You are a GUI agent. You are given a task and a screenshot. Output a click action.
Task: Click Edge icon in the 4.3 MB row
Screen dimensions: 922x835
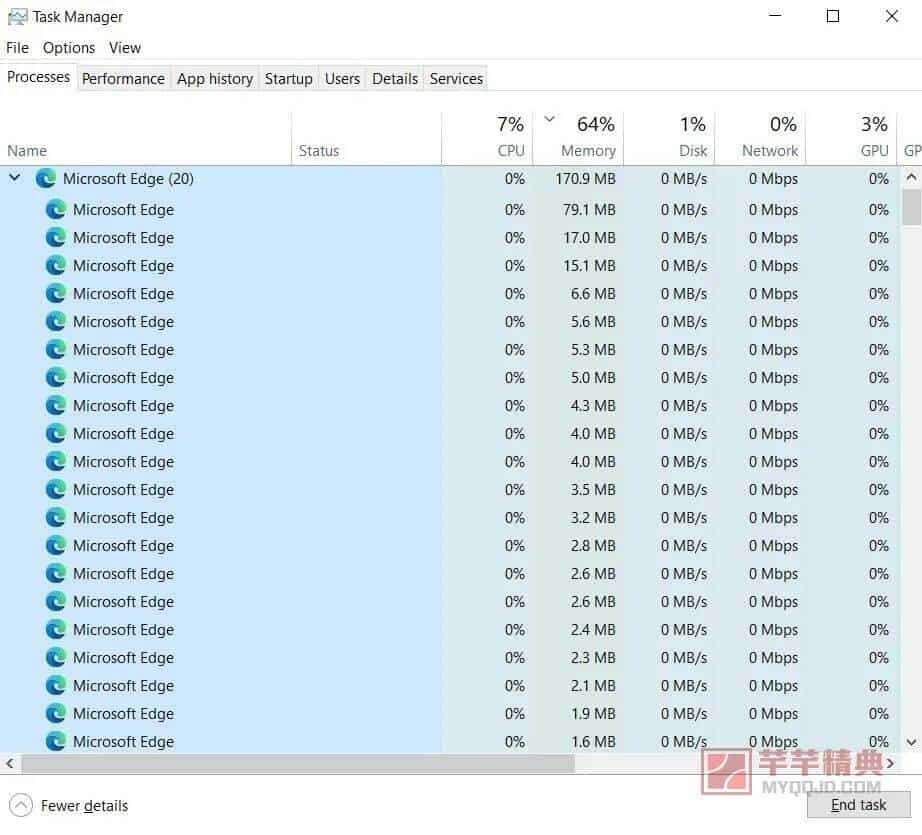tap(55, 406)
